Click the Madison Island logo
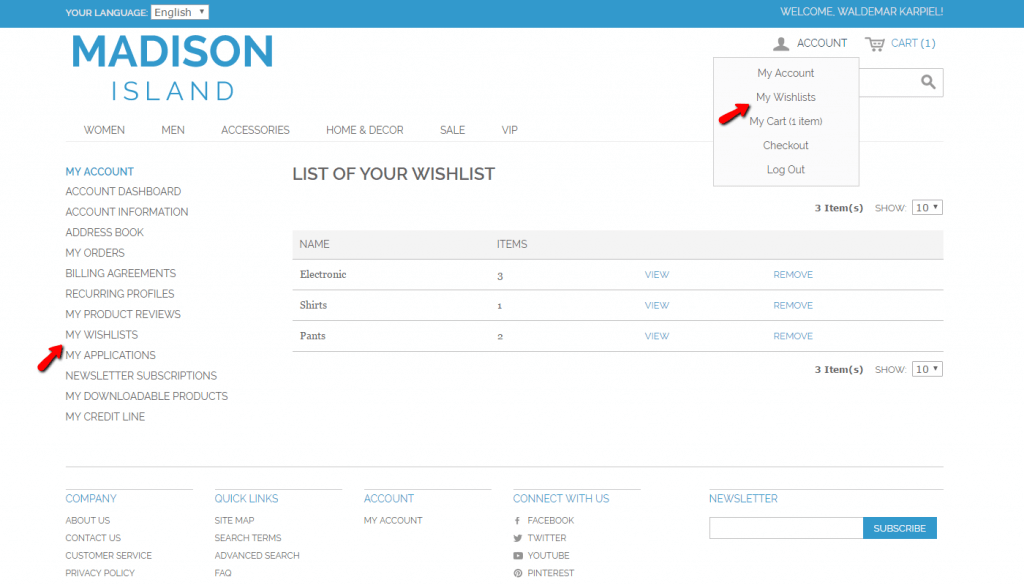The image size is (1024, 585). [173, 67]
